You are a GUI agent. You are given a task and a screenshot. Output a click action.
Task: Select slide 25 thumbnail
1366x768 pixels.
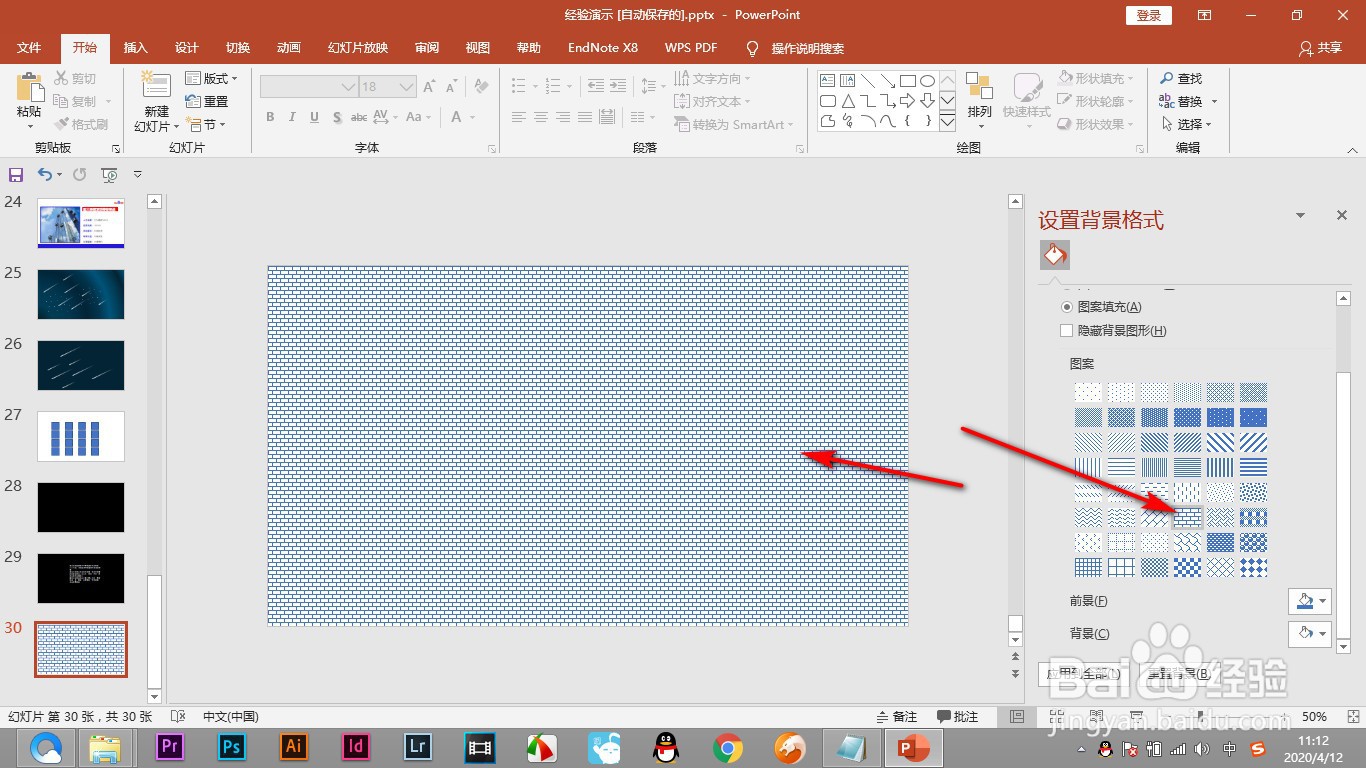pyautogui.click(x=81, y=294)
